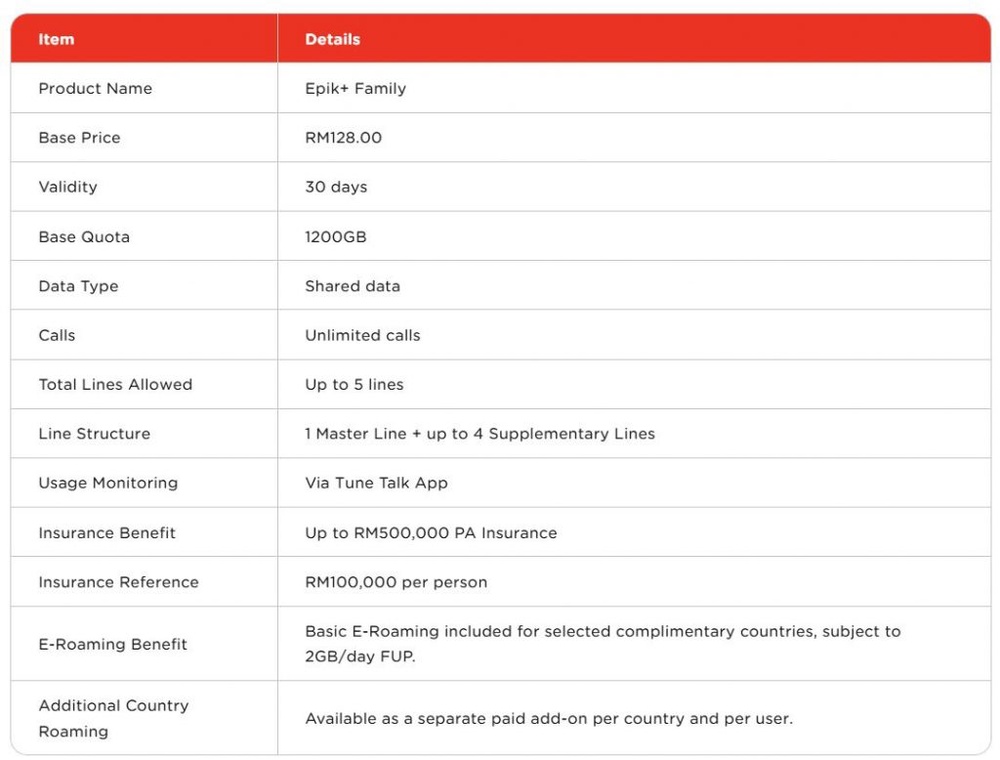Screen dimensions: 1000x760
Task: Click the 'Insurance Reference' label
Action: [118, 581]
